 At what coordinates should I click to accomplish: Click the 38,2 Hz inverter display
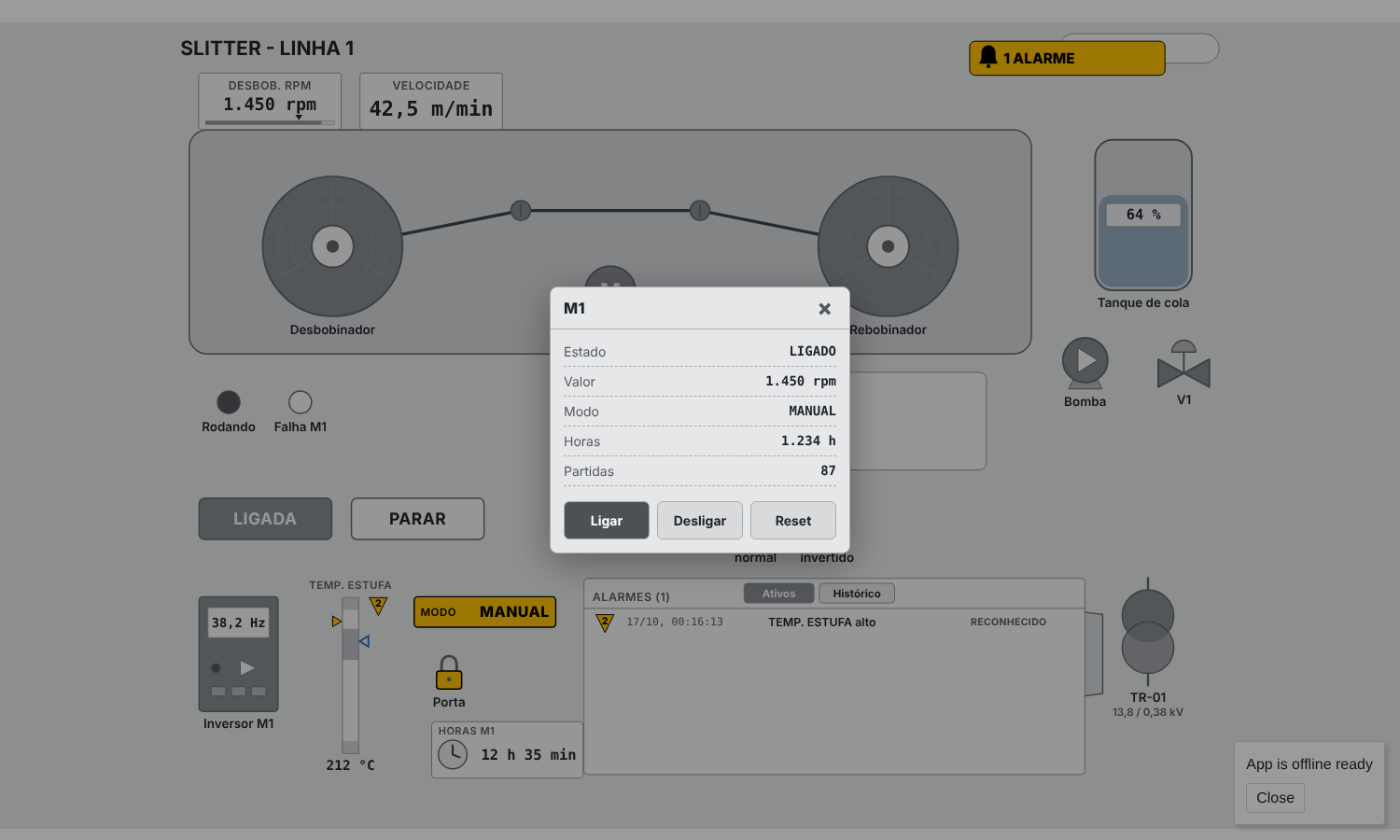239,623
